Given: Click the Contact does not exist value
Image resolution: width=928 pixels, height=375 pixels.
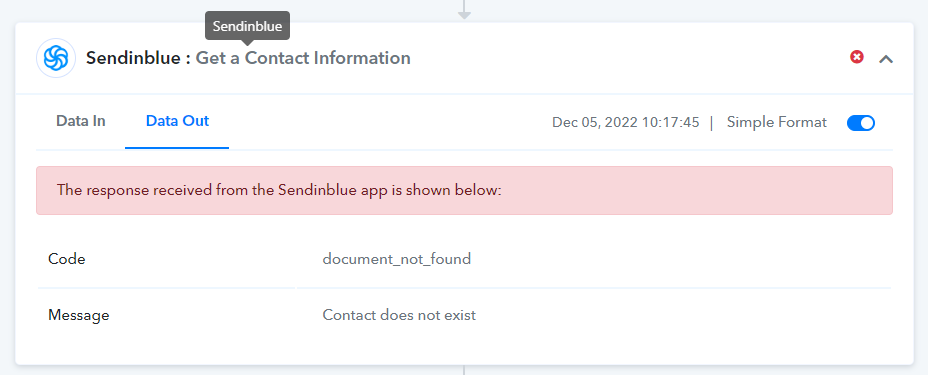Looking at the screenshot, I should (399, 315).
